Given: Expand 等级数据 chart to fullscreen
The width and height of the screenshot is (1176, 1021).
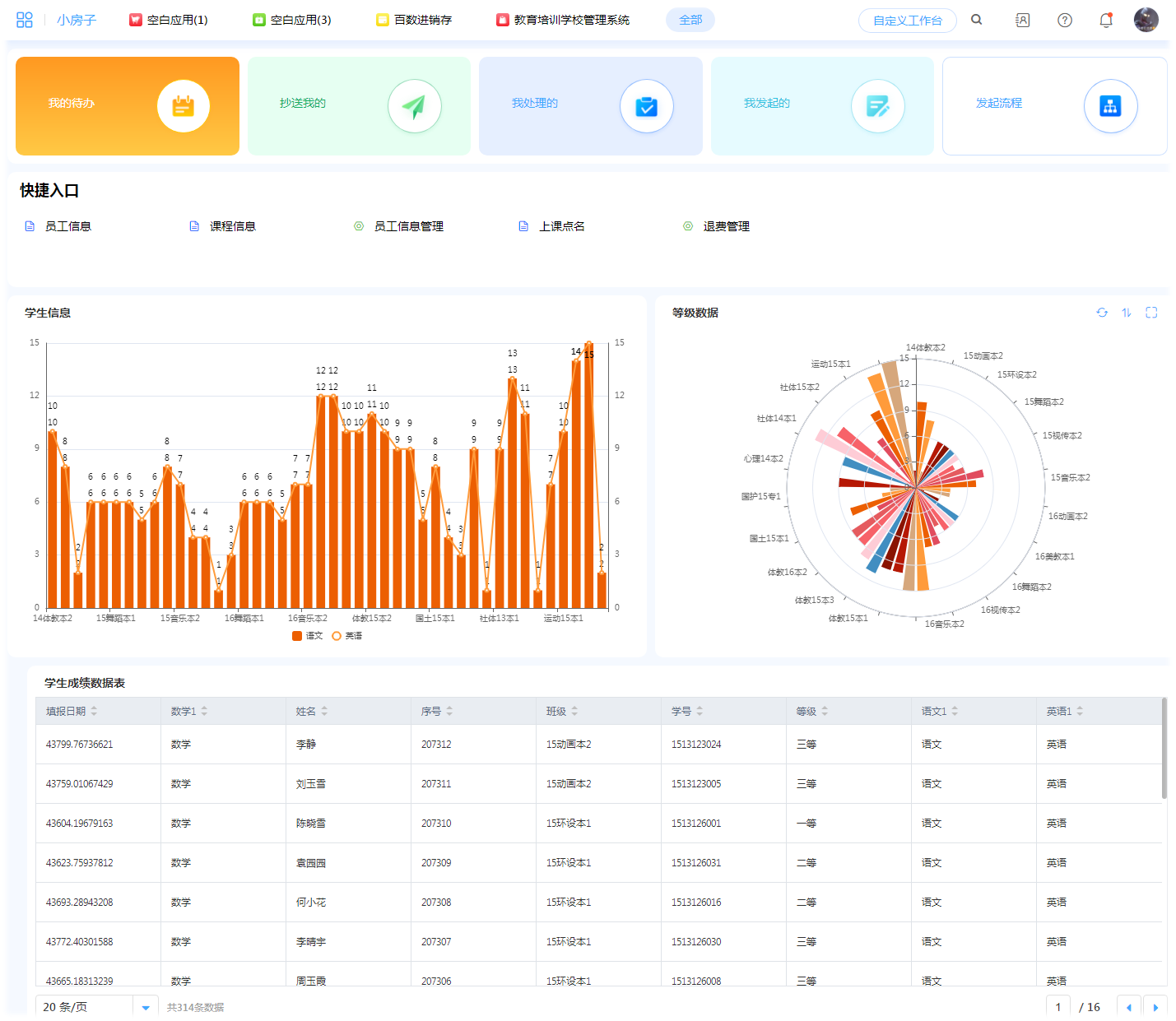Looking at the screenshot, I should [1151, 313].
